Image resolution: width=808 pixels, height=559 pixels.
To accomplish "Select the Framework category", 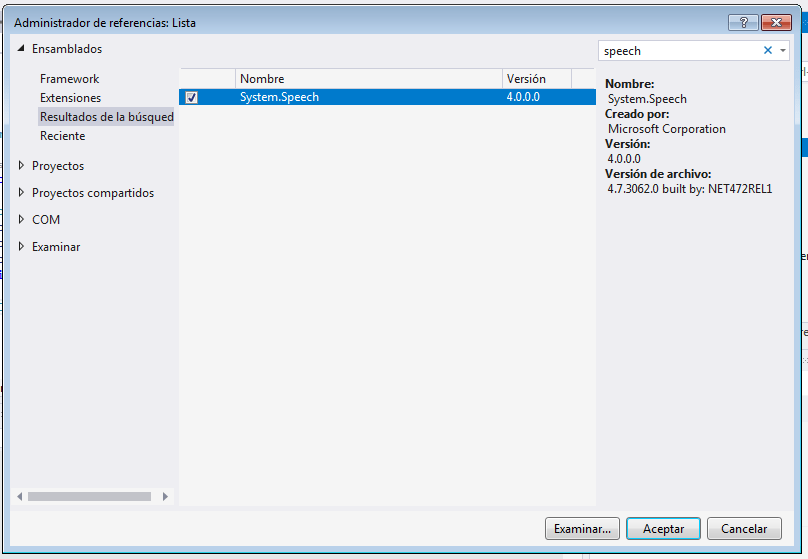I will coord(70,79).
